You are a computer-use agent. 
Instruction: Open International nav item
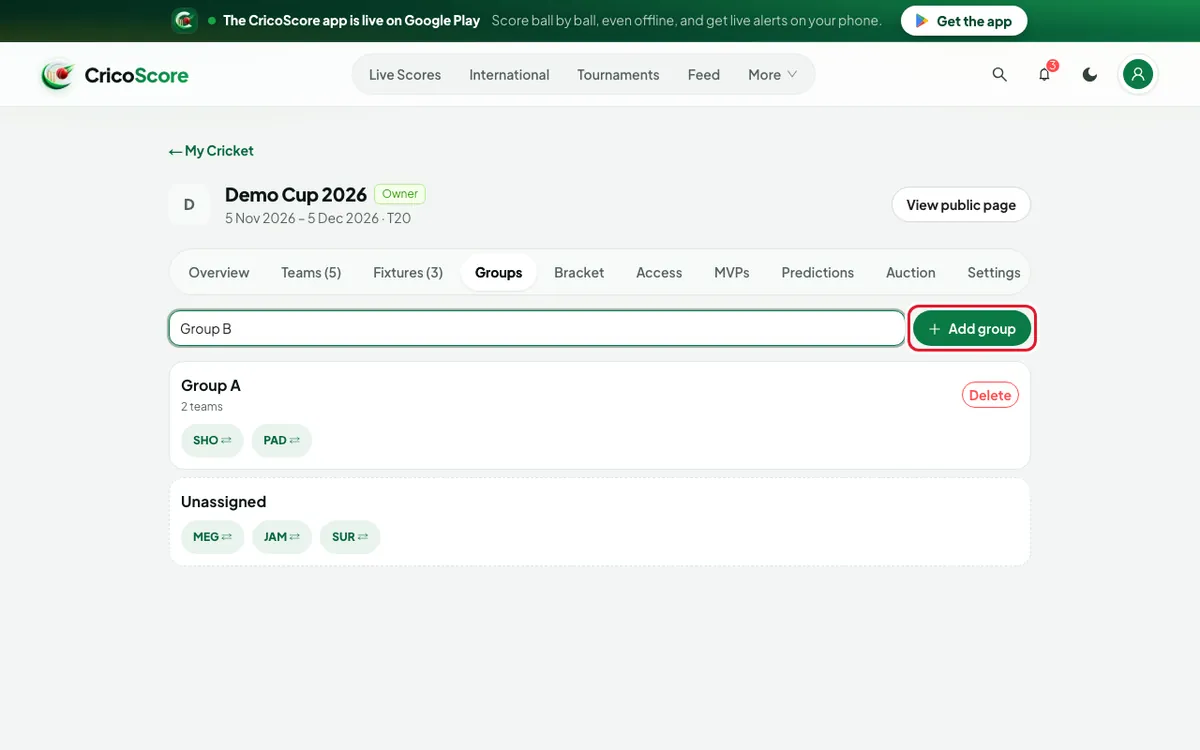tap(509, 75)
